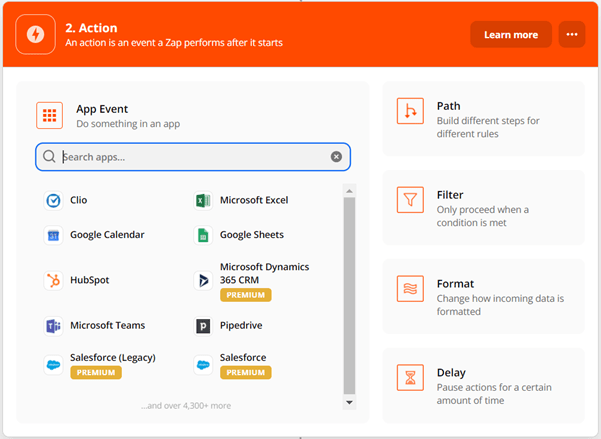This screenshot has height=439, width=601.
Task: Focus the Search apps input field
Action: 193,157
